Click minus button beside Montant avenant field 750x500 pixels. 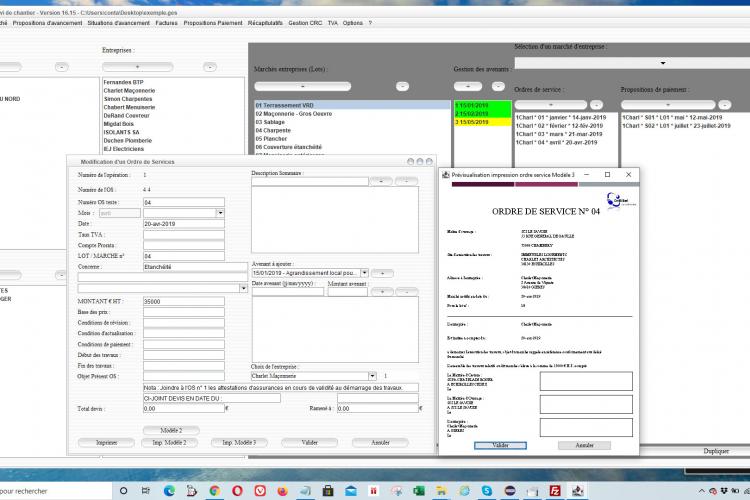(x=407, y=291)
